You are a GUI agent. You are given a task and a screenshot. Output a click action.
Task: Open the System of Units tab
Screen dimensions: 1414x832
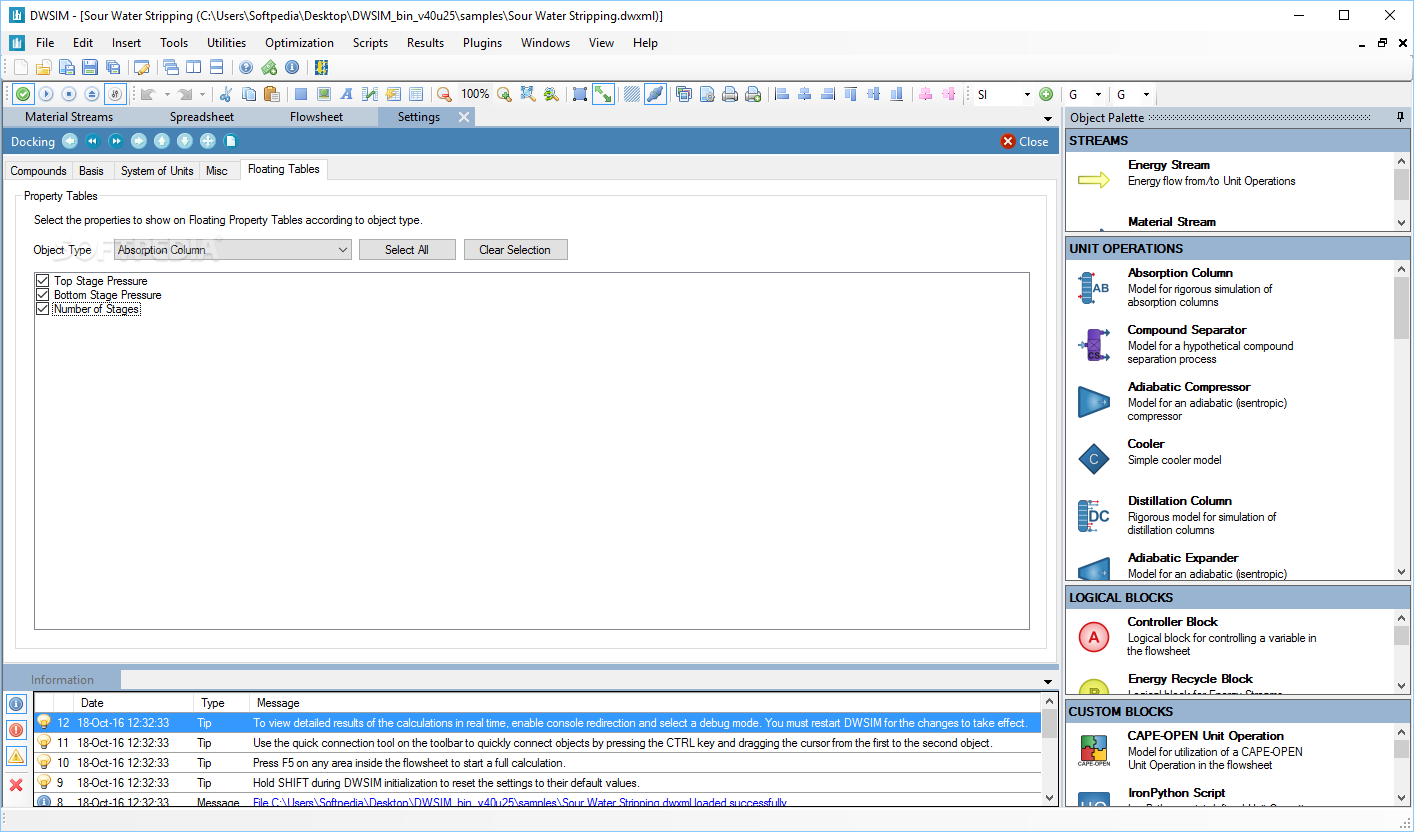[x=157, y=171]
